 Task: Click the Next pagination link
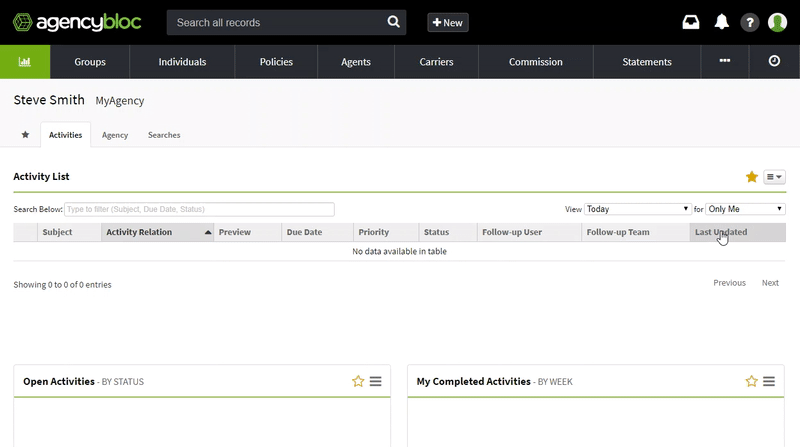(770, 283)
